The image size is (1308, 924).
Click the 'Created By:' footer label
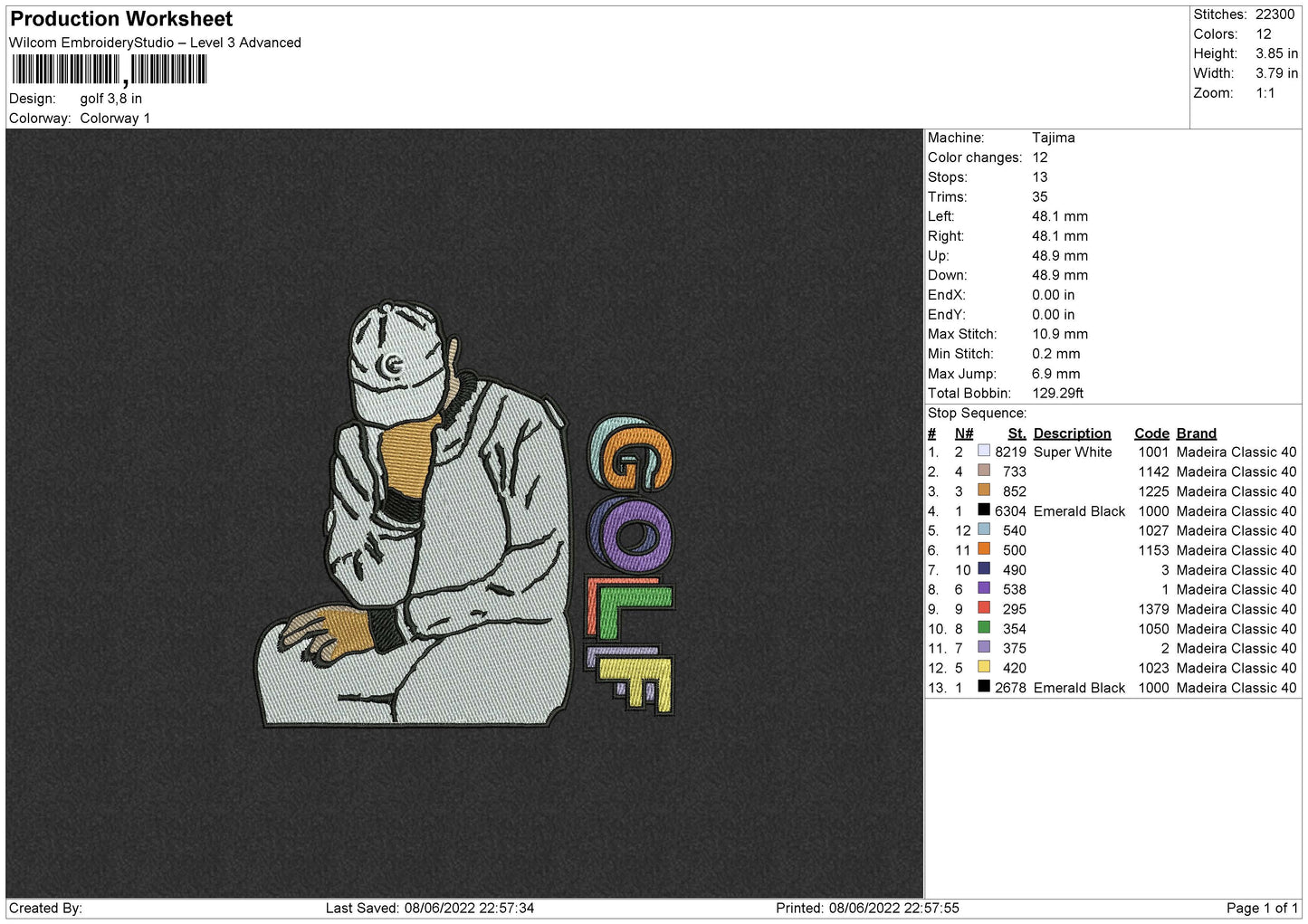(45, 908)
